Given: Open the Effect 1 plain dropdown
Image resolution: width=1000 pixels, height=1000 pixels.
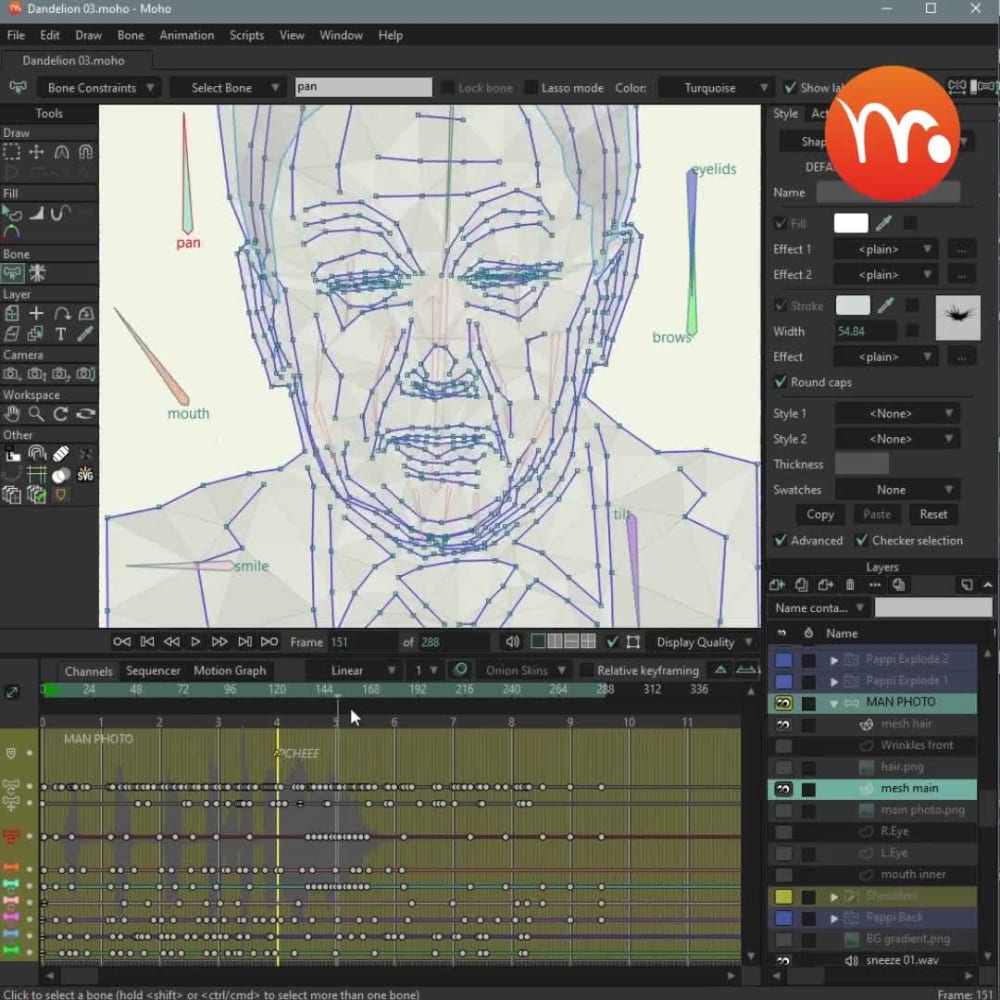Looking at the screenshot, I should (885, 249).
